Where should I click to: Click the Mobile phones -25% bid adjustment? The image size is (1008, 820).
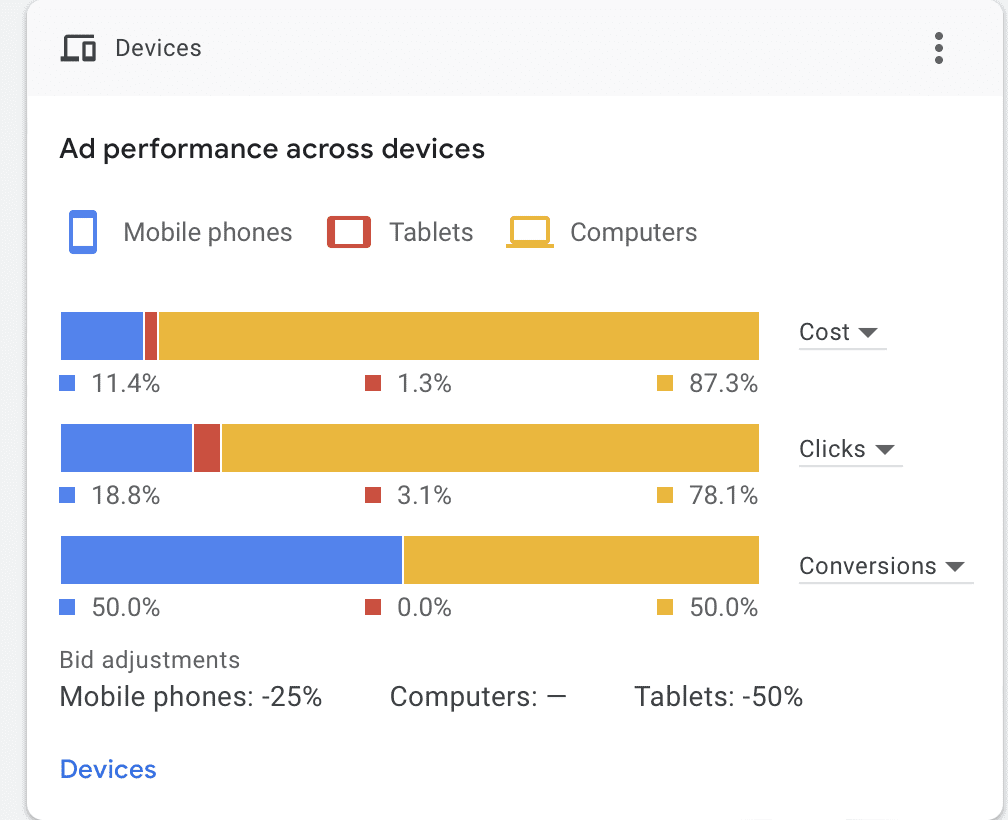[x=191, y=697]
